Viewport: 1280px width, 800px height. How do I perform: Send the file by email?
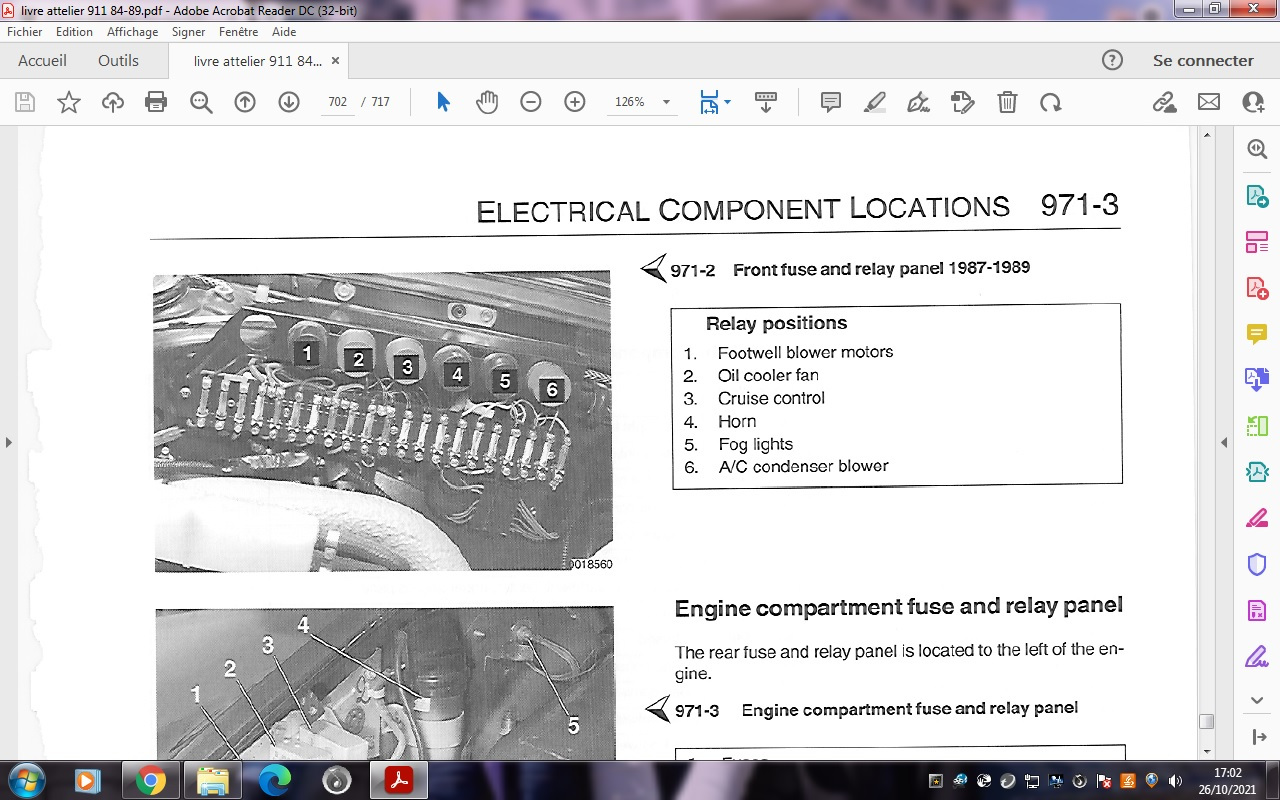(x=1209, y=102)
